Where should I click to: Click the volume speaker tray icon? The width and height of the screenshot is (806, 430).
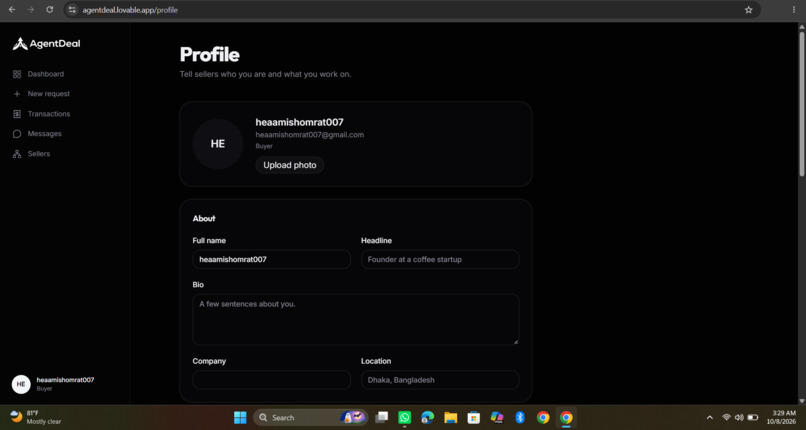[x=739, y=417]
